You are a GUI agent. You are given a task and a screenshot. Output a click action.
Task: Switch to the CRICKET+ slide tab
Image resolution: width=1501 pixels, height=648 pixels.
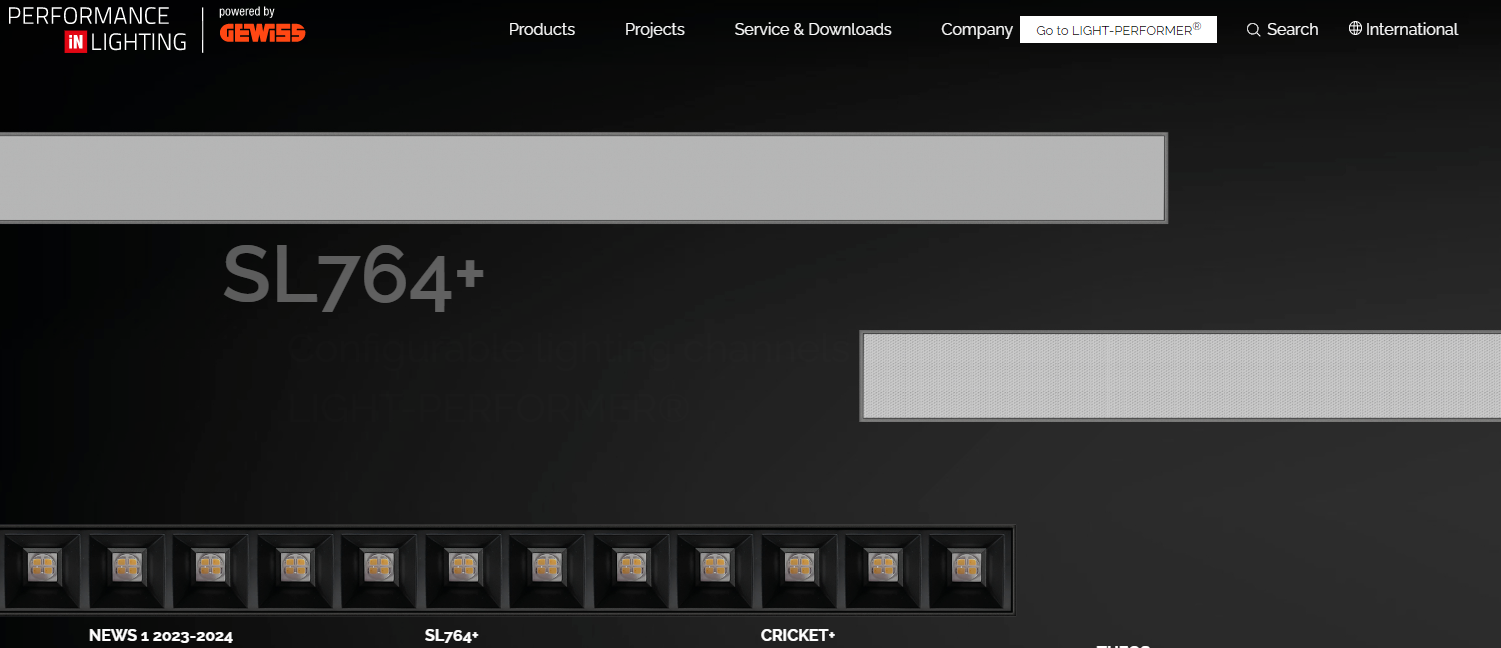coord(797,636)
